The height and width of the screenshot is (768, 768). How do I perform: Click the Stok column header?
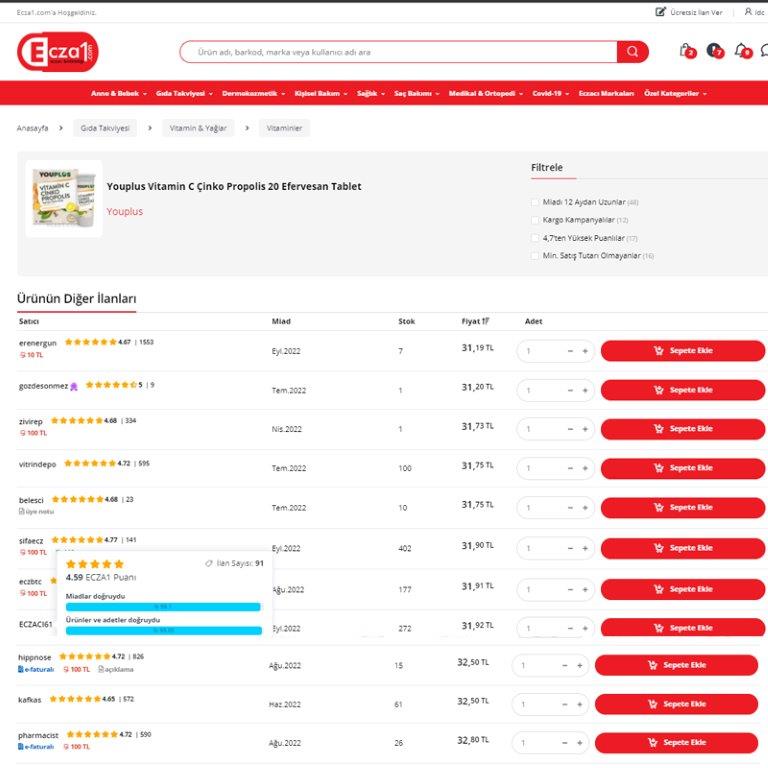[407, 321]
